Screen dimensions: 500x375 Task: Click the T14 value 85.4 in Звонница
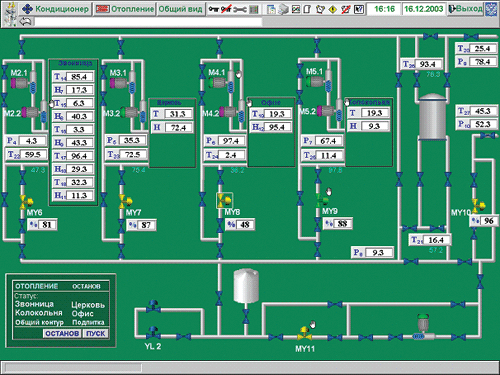pyautogui.click(x=79, y=77)
